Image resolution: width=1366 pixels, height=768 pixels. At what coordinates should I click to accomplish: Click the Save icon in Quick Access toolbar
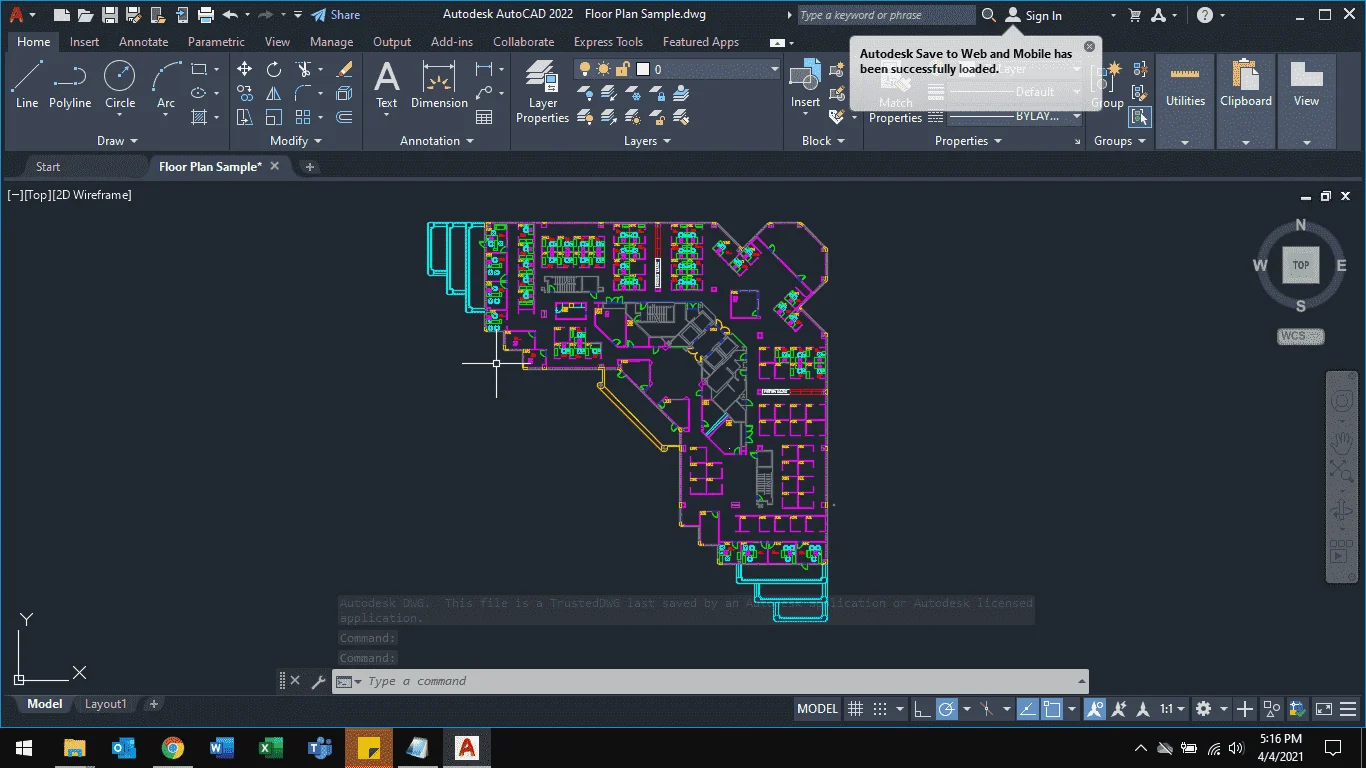tap(110, 15)
